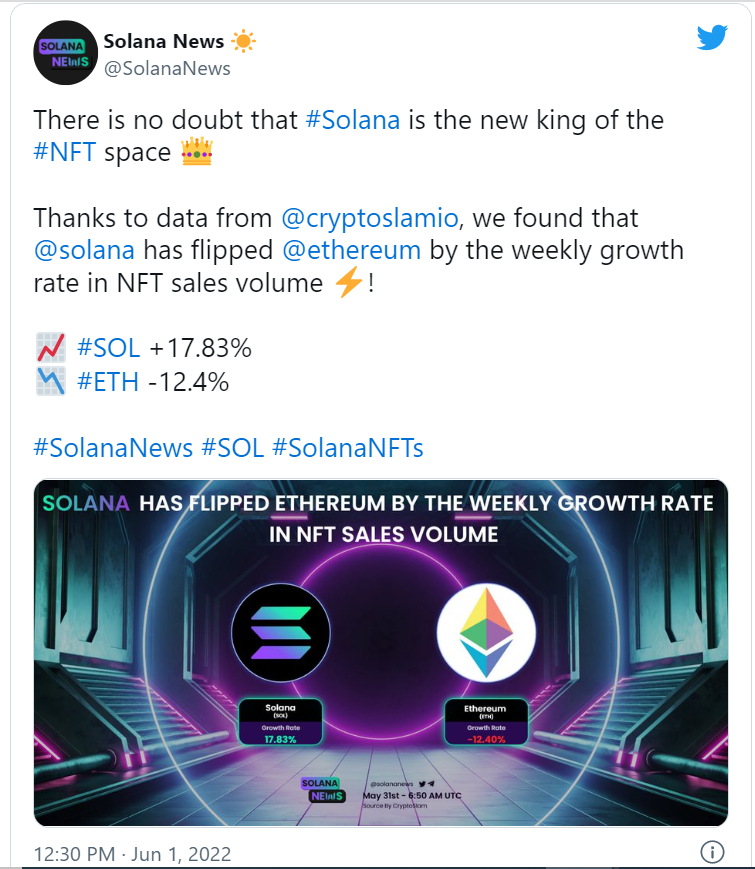Click the Twitter bird logo
Image resolution: width=755 pixels, height=869 pixels.
[712, 38]
